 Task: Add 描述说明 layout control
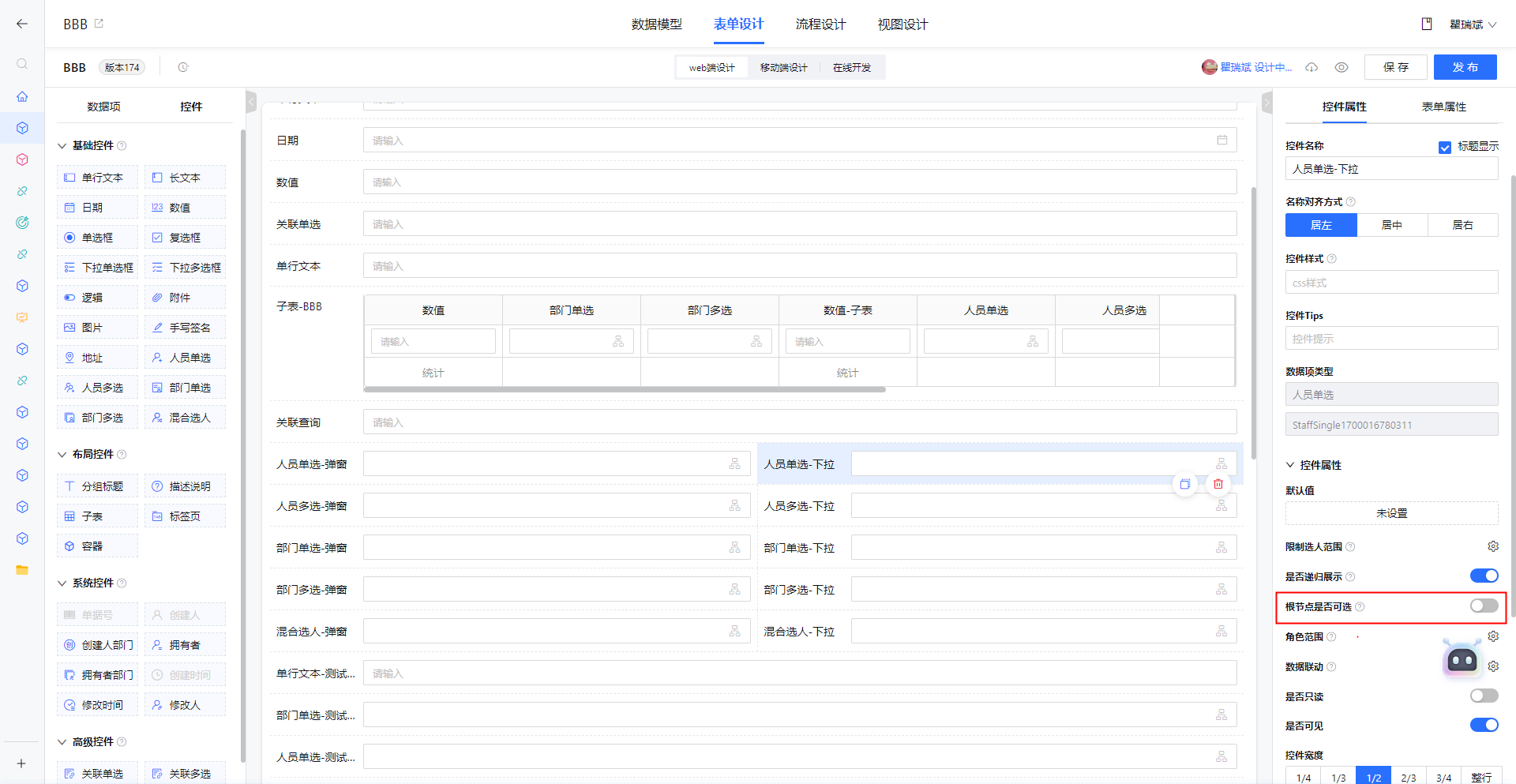(x=185, y=486)
